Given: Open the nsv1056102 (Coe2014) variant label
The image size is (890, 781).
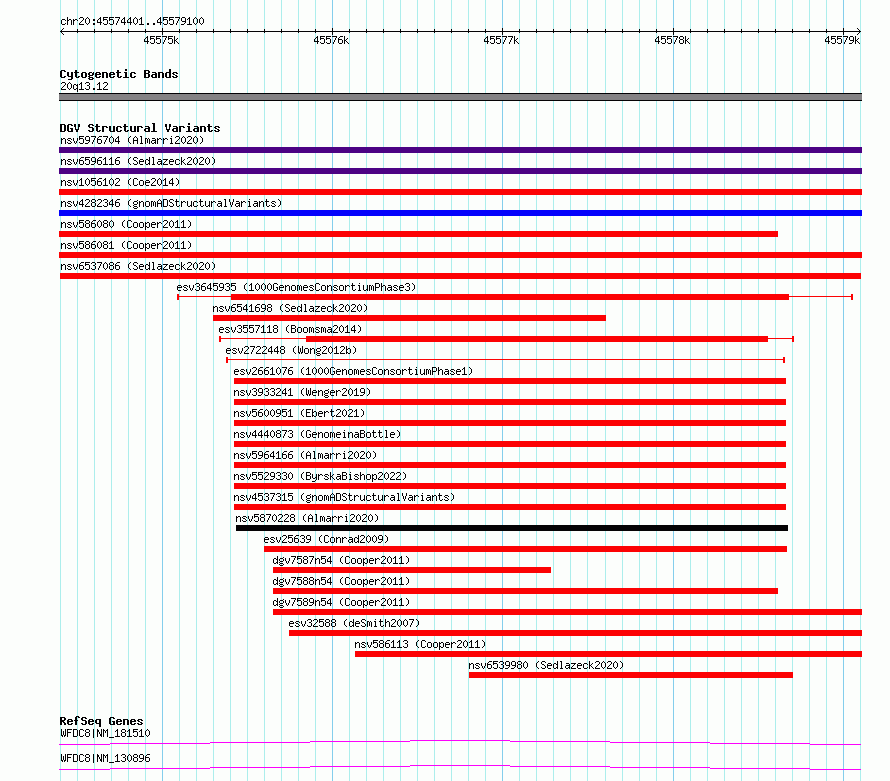Looking at the screenshot, I should click(120, 182).
